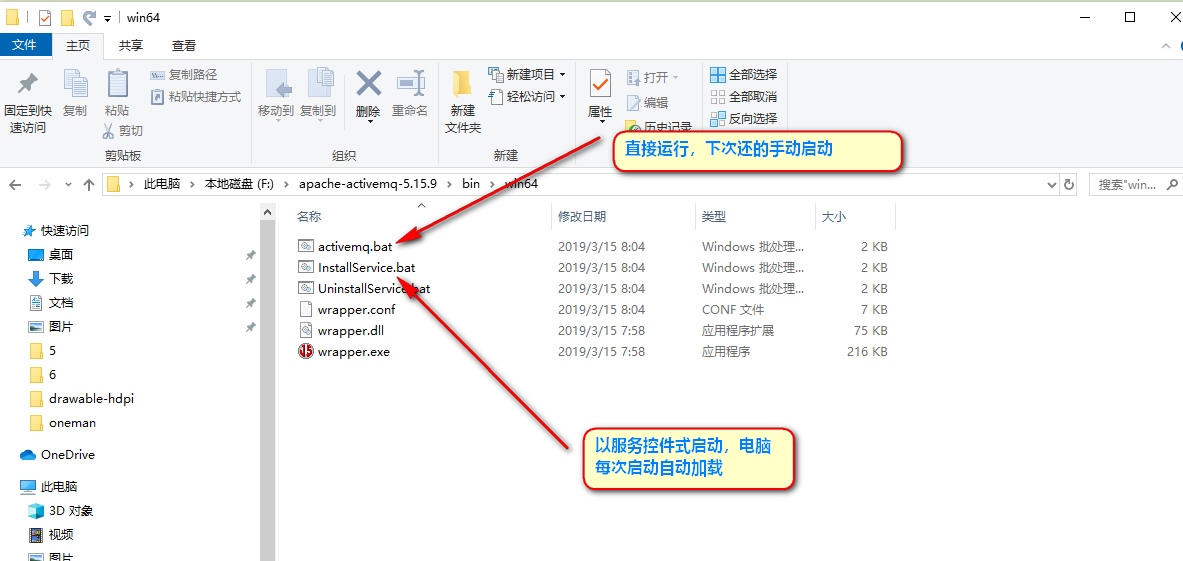Click the Paste ribbon icon
The width and height of the screenshot is (1183, 561).
pyautogui.click(x=118, y=83)
